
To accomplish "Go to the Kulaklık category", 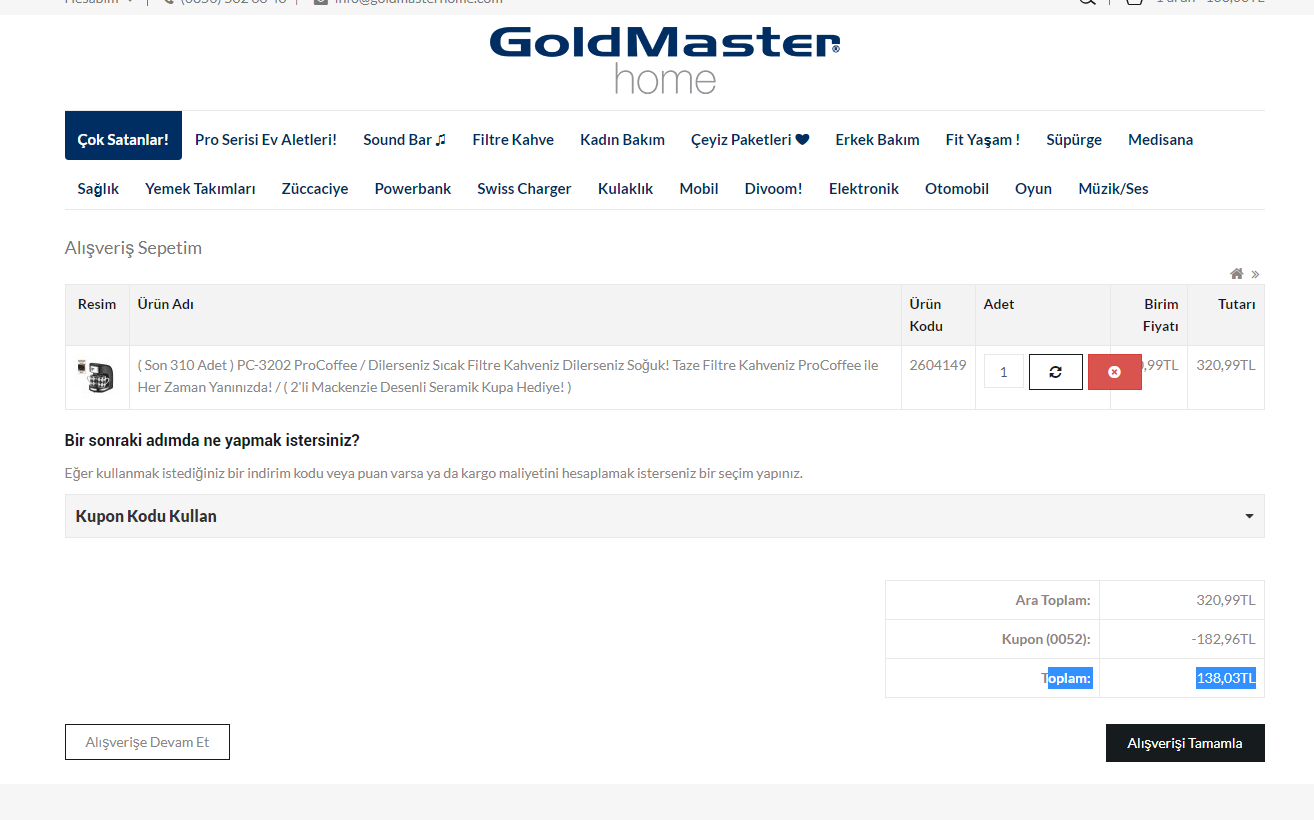I will click(625, 188).
